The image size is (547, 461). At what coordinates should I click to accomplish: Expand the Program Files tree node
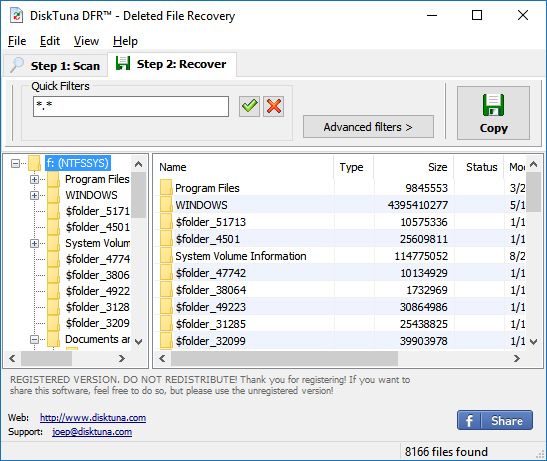click(x=34, y=179)
